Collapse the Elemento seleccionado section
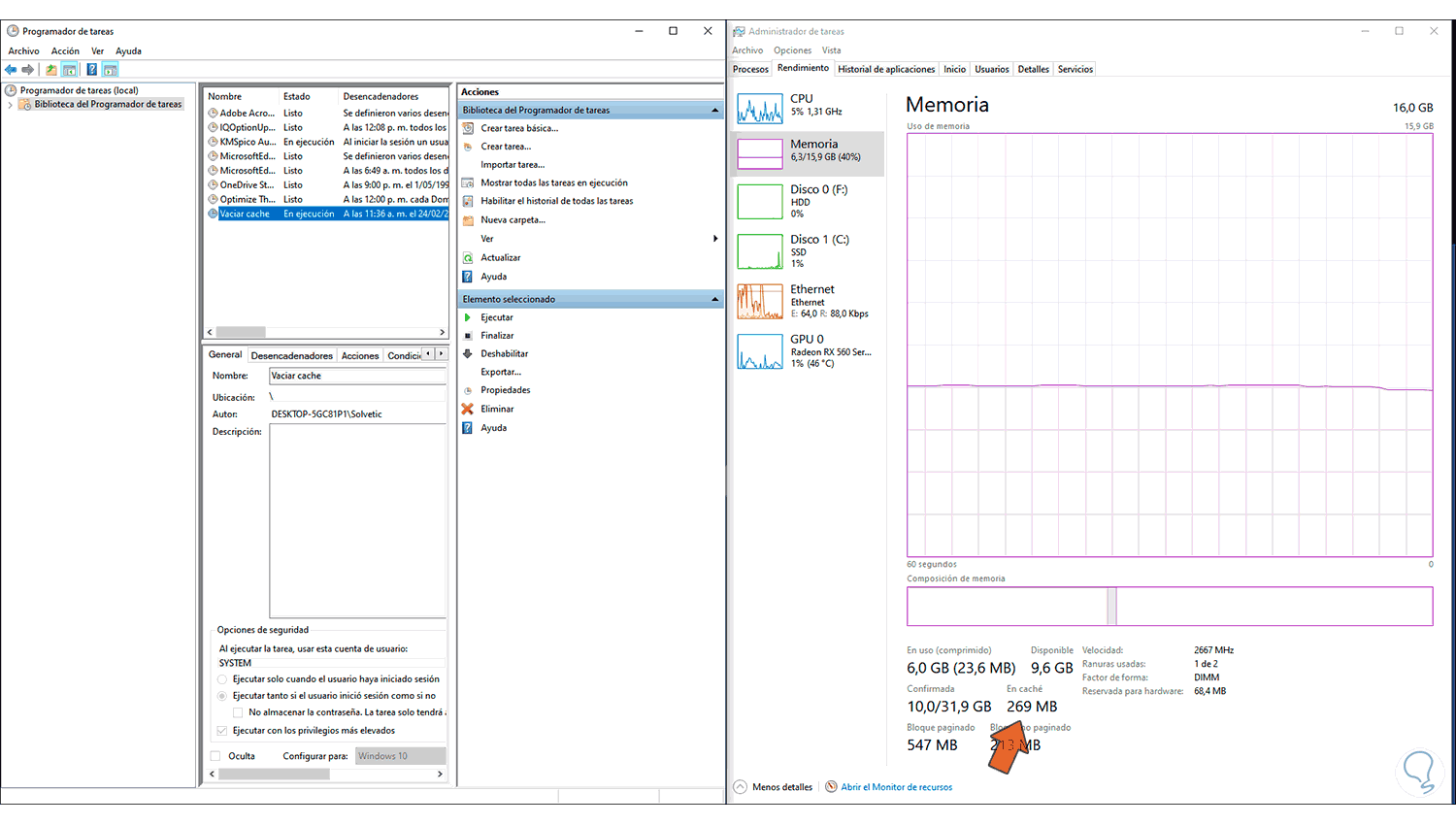1456x825 pixels. tap(715, 299)
